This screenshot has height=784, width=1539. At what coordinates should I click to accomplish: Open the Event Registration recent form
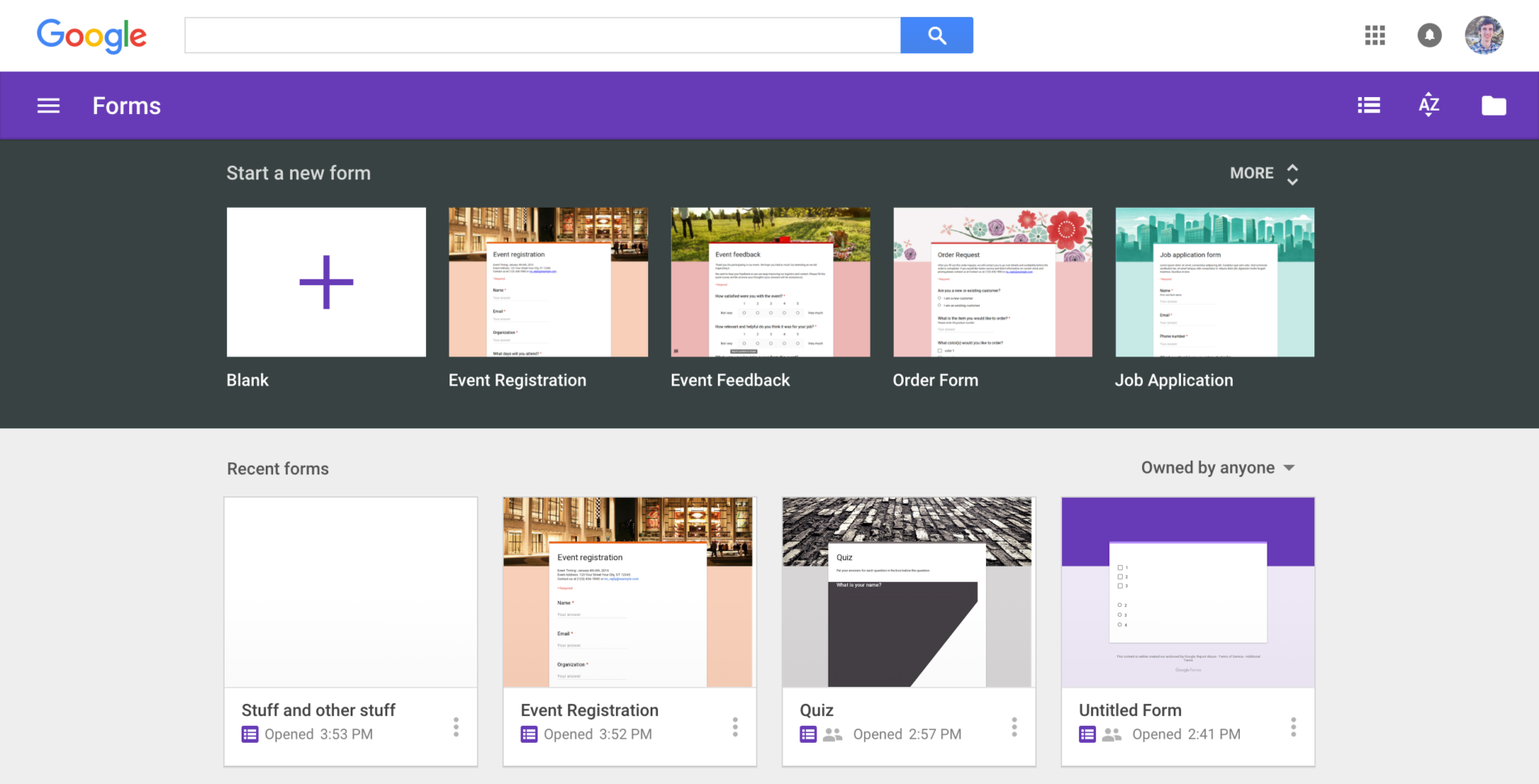[x=629, y=592]
